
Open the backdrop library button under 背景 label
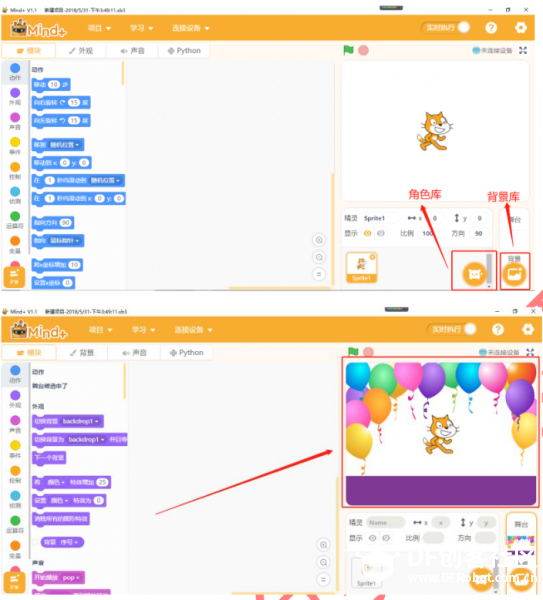pyautogui.click(x=514, y=274)
